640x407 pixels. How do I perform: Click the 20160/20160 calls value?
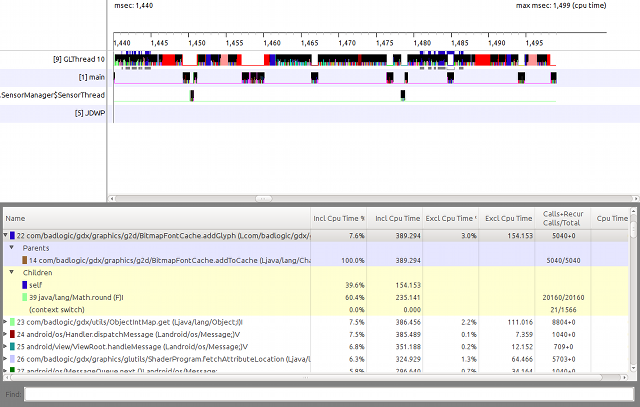click(563, 297)
